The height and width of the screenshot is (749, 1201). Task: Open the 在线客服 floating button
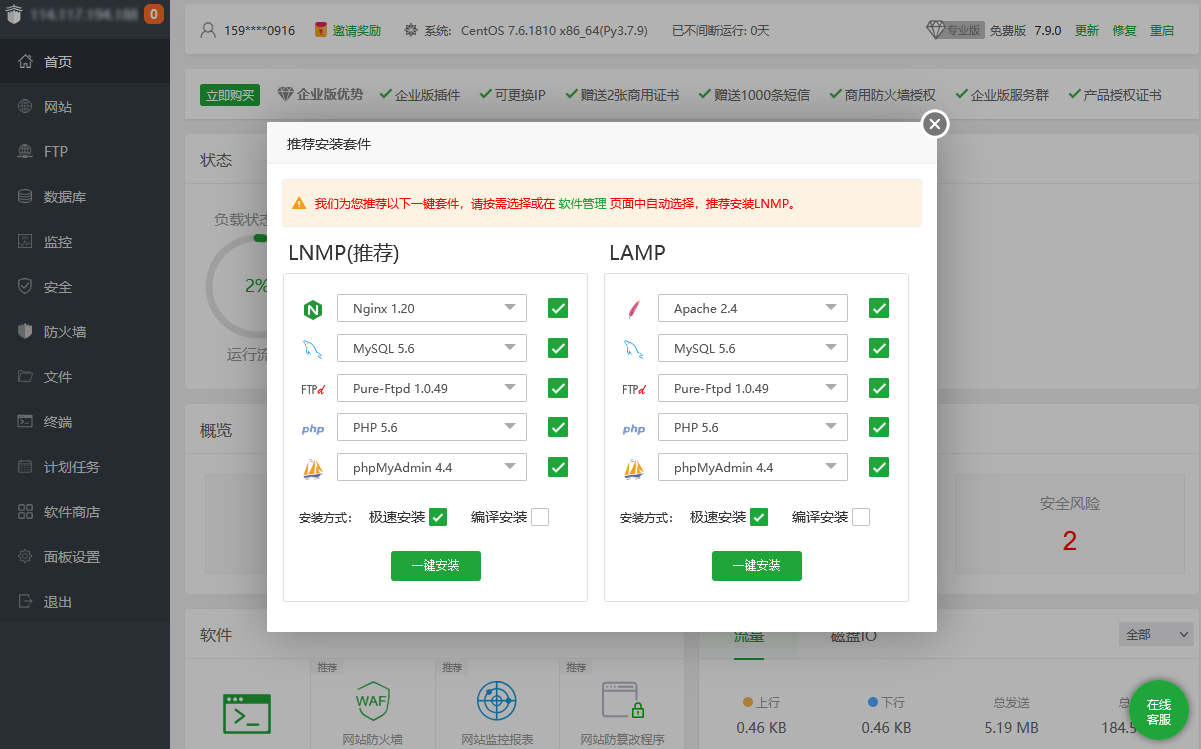(x=1158, y=711)
